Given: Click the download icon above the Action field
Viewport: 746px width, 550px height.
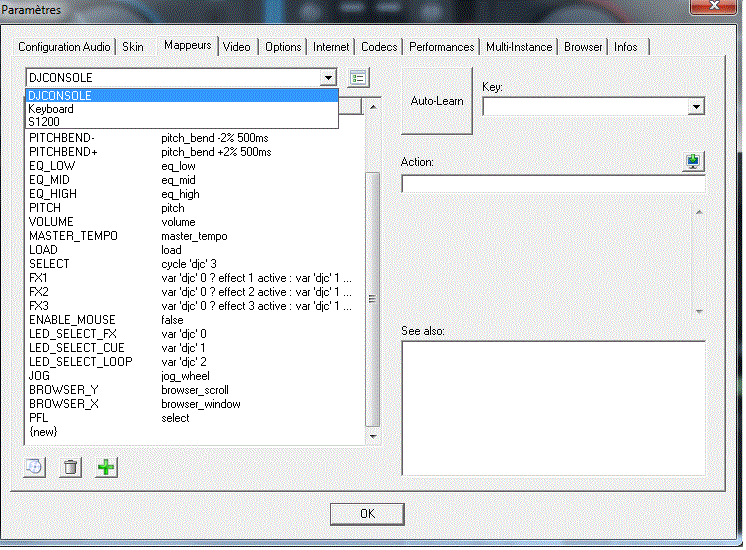Looking at the screenshot, I should pos(695,161).
